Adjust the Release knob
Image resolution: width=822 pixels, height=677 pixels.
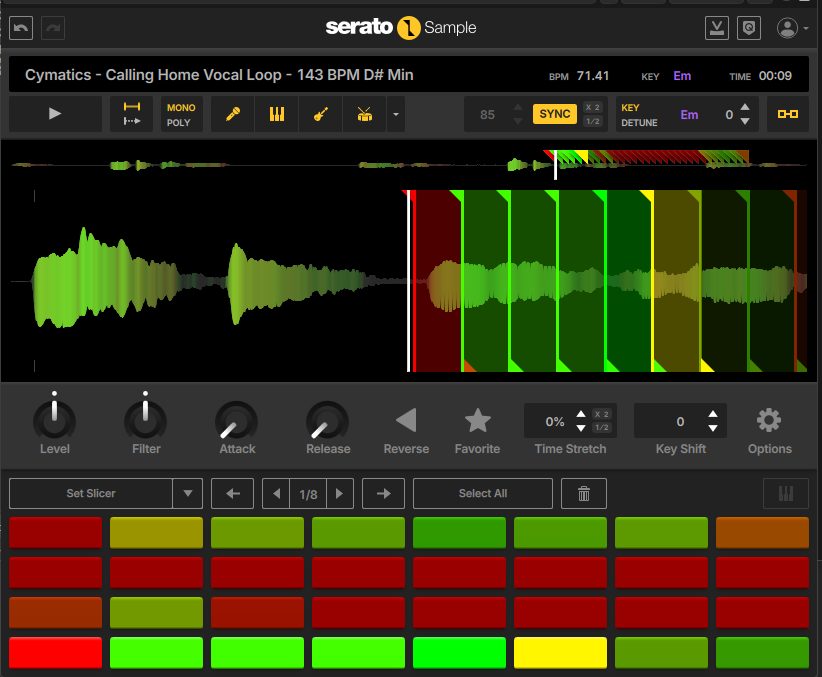pos(327,421)
